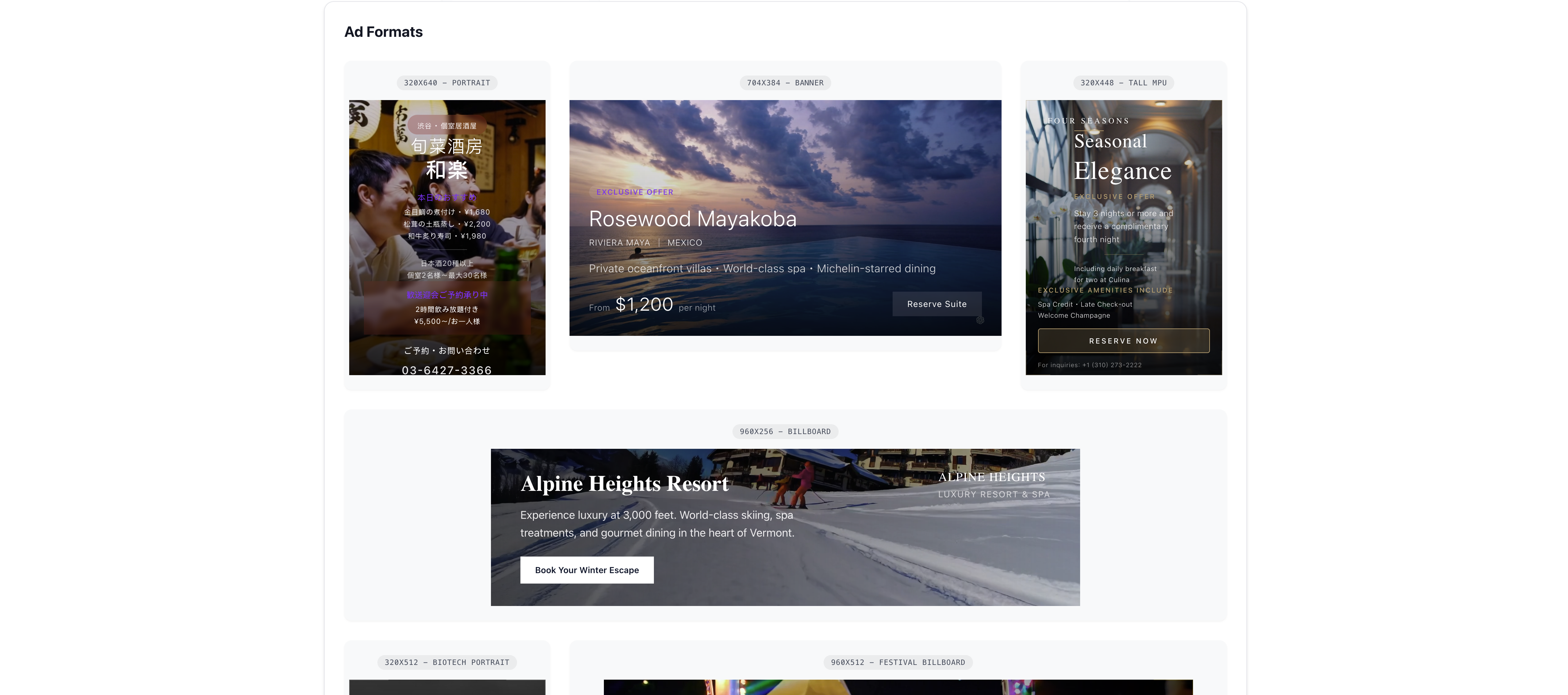Viewport: 1568px width, 695px height.
Task: Click the Alpine Heights Resort headline
Action: (624, 483)
